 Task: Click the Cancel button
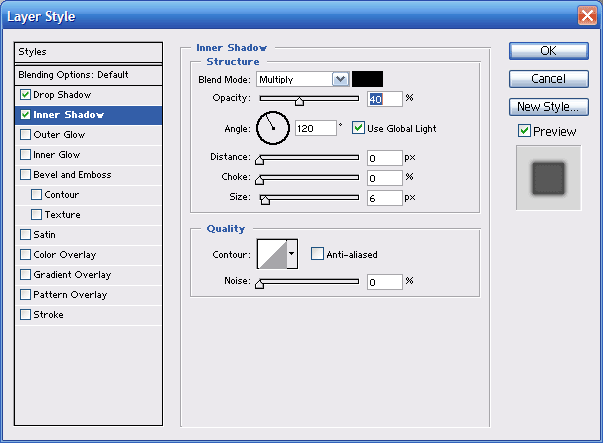pos(548,78)
